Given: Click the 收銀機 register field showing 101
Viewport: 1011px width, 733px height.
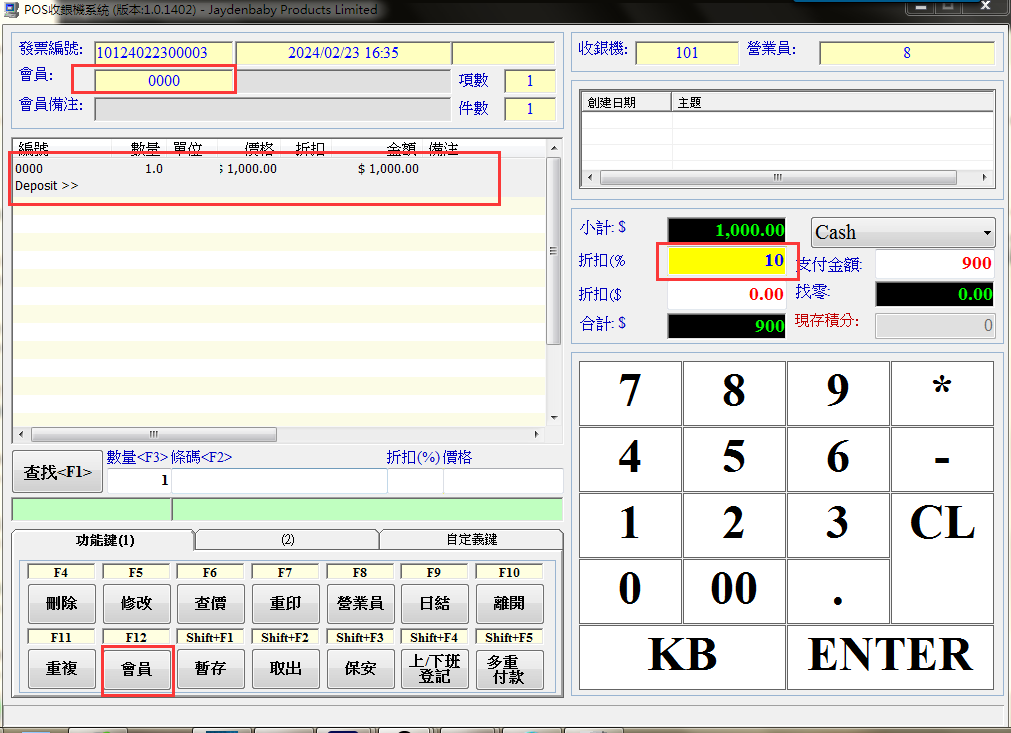Looking at the screenshot, I should pyautogui.click(x=687, y=53).
